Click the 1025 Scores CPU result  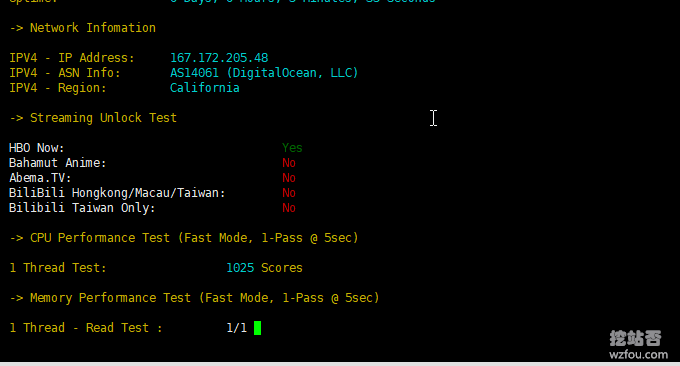pyautogui.click(x=264, y=268)
